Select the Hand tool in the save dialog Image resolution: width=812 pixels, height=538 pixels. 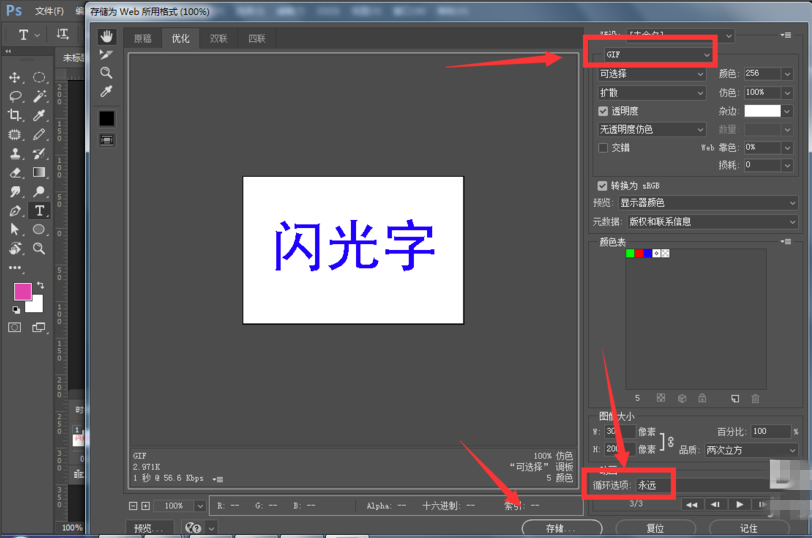(x=106, y=37)
